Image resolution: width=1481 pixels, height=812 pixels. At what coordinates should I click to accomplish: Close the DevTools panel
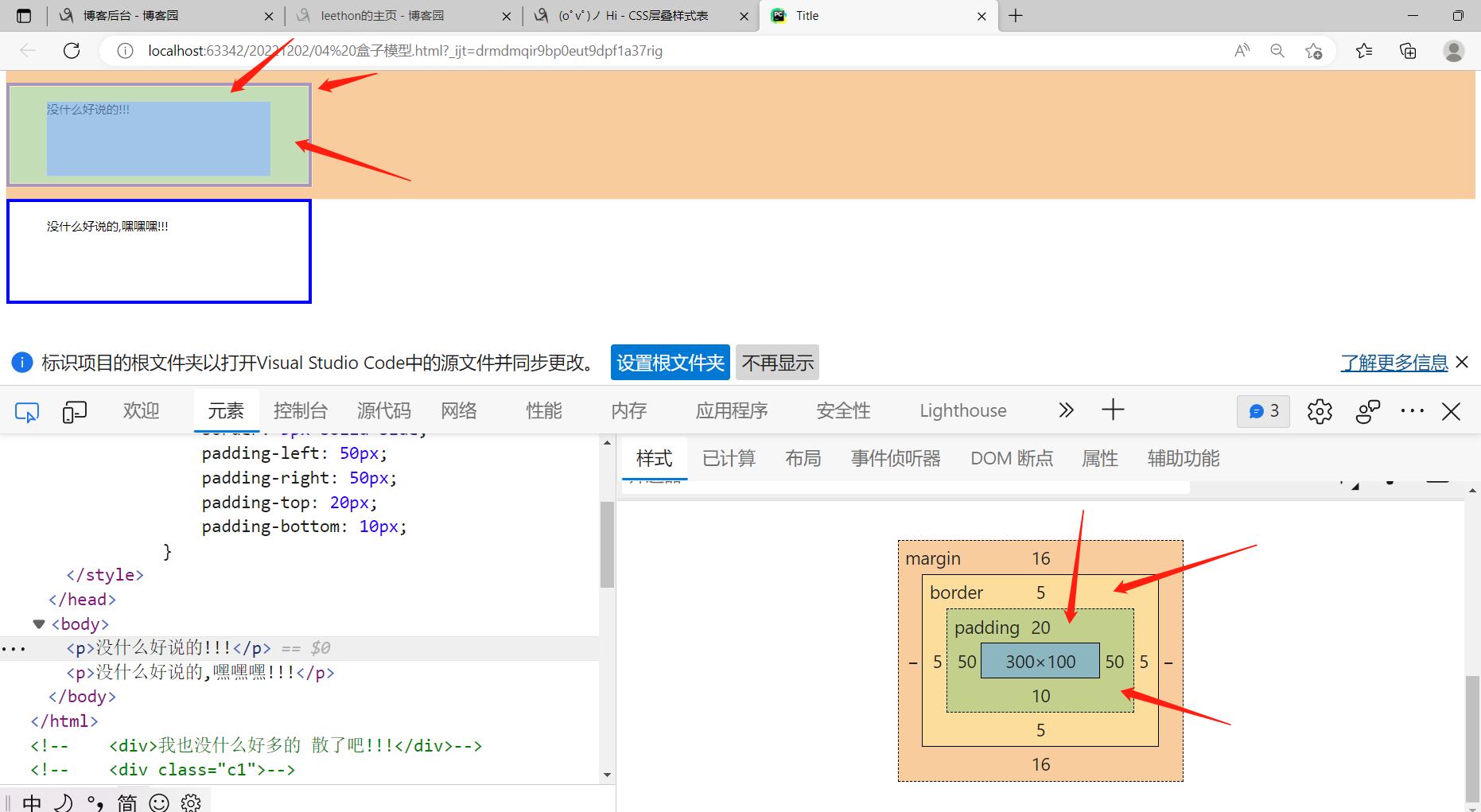1451,411
